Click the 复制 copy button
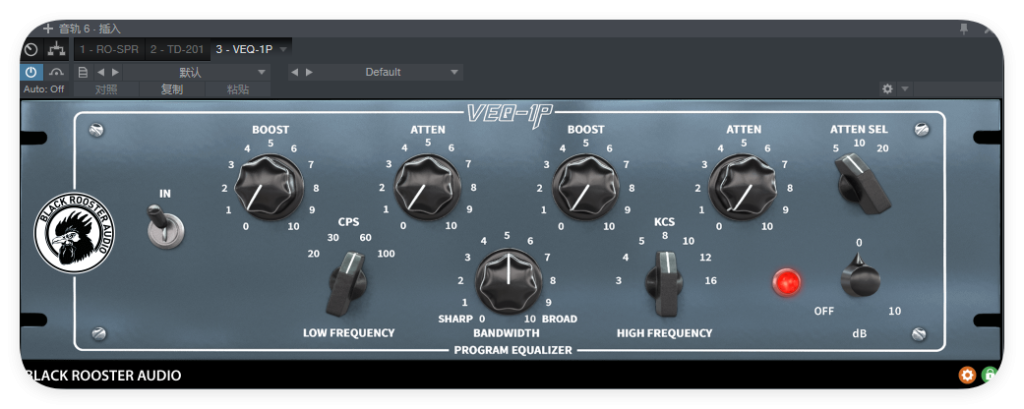This screenshot has height=409, width=1024. pyautogui.click(x=172, y=90)
